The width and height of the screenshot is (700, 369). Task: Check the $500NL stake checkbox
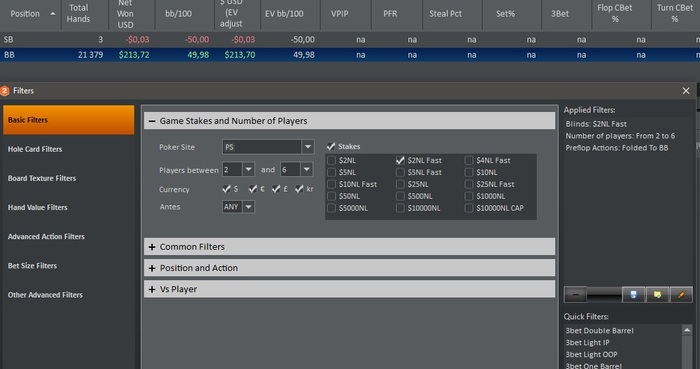400,196
